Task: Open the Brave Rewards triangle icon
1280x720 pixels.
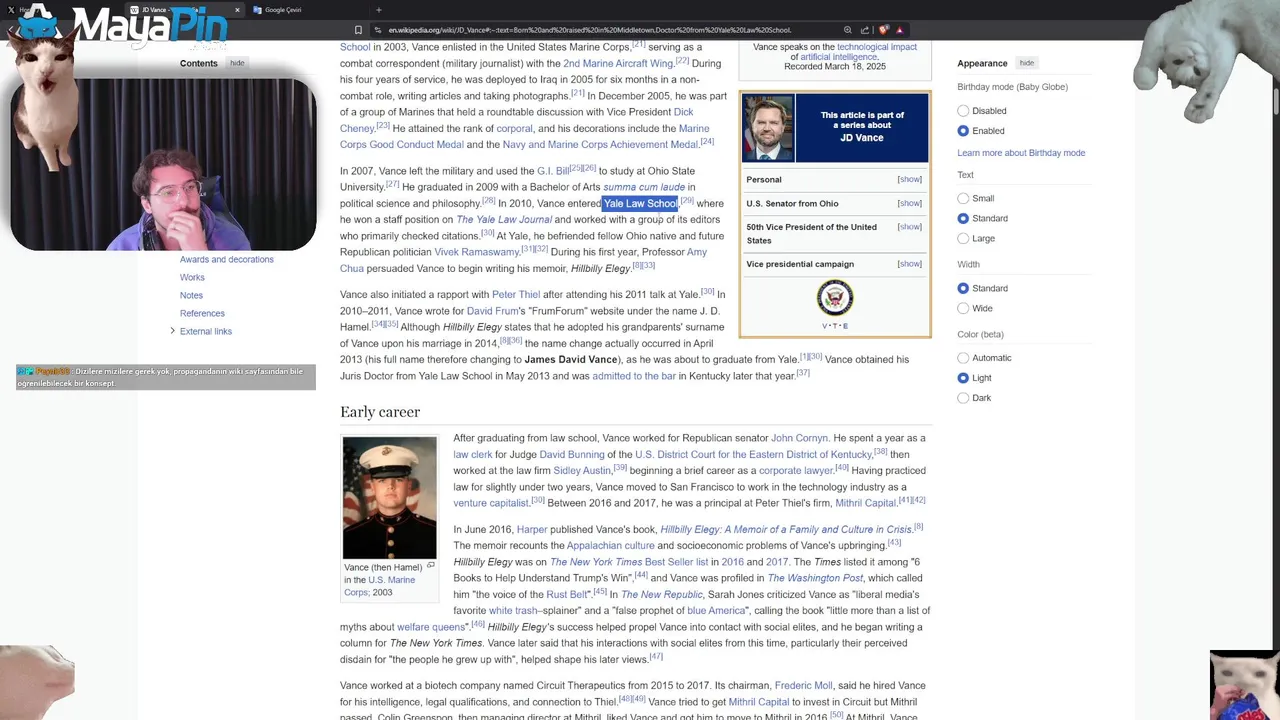Action: (x=900, y=30)
